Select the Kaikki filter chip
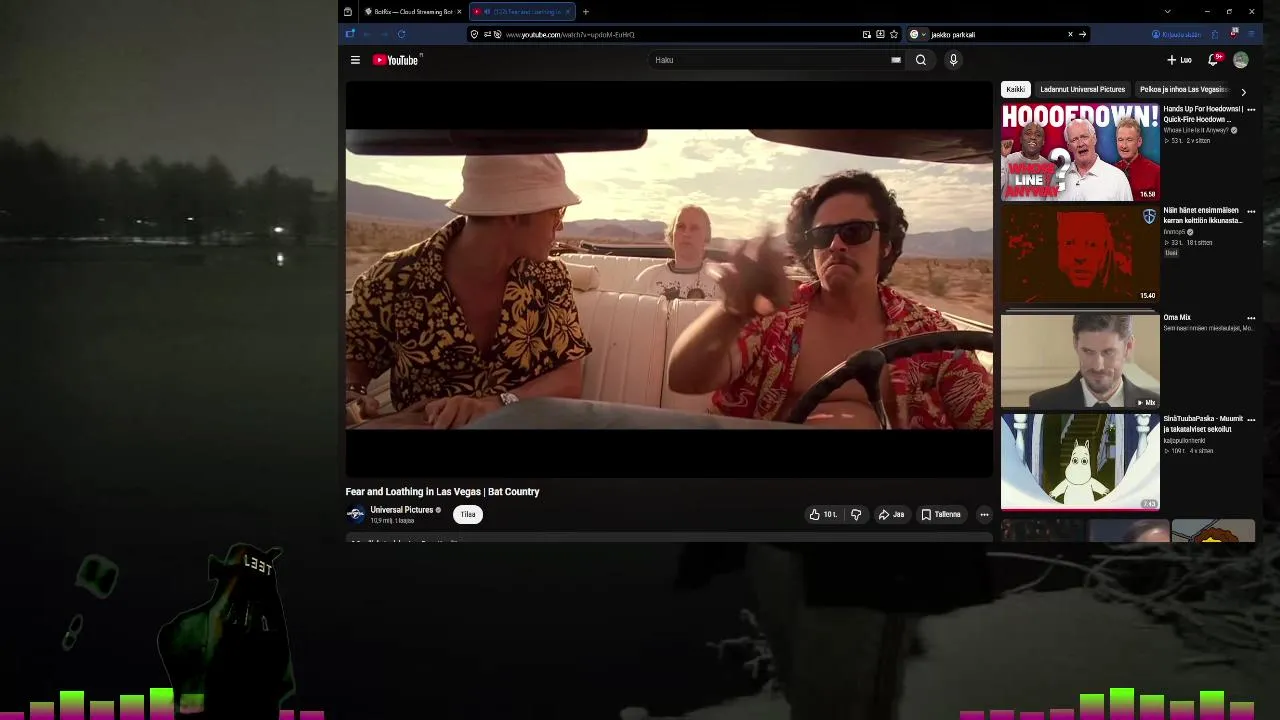This screenshot has height=720, width=1280. tap(1015, 89)
